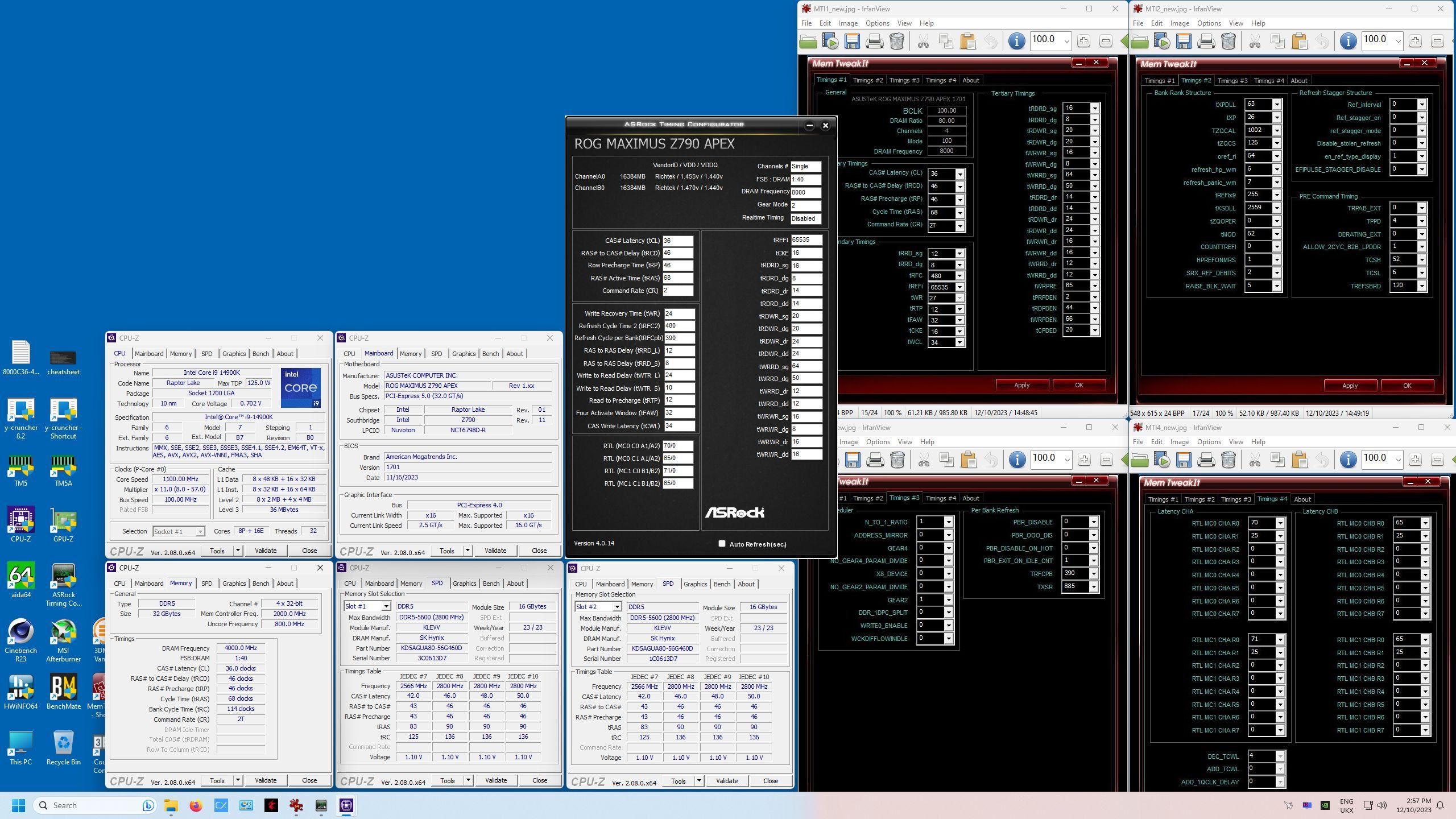Click Tools button in CPU-Z Slot #2 SPD window
The height and width of the screenshot is (819, 1456).
(679, 781)
